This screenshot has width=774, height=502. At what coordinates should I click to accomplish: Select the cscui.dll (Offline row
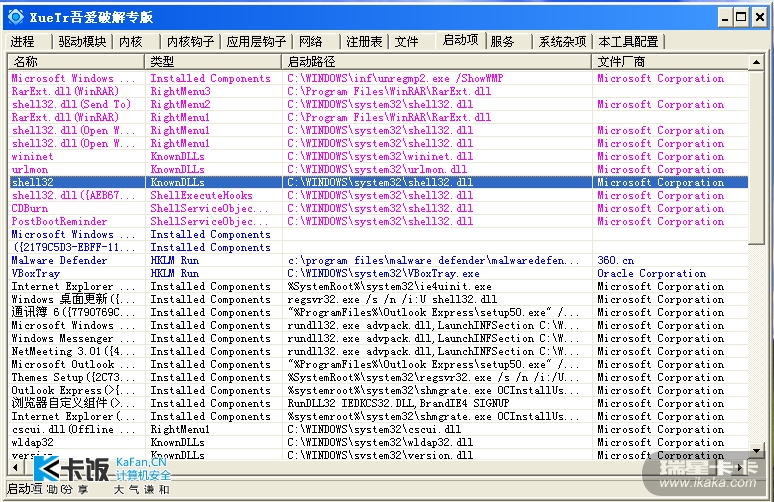378,429
